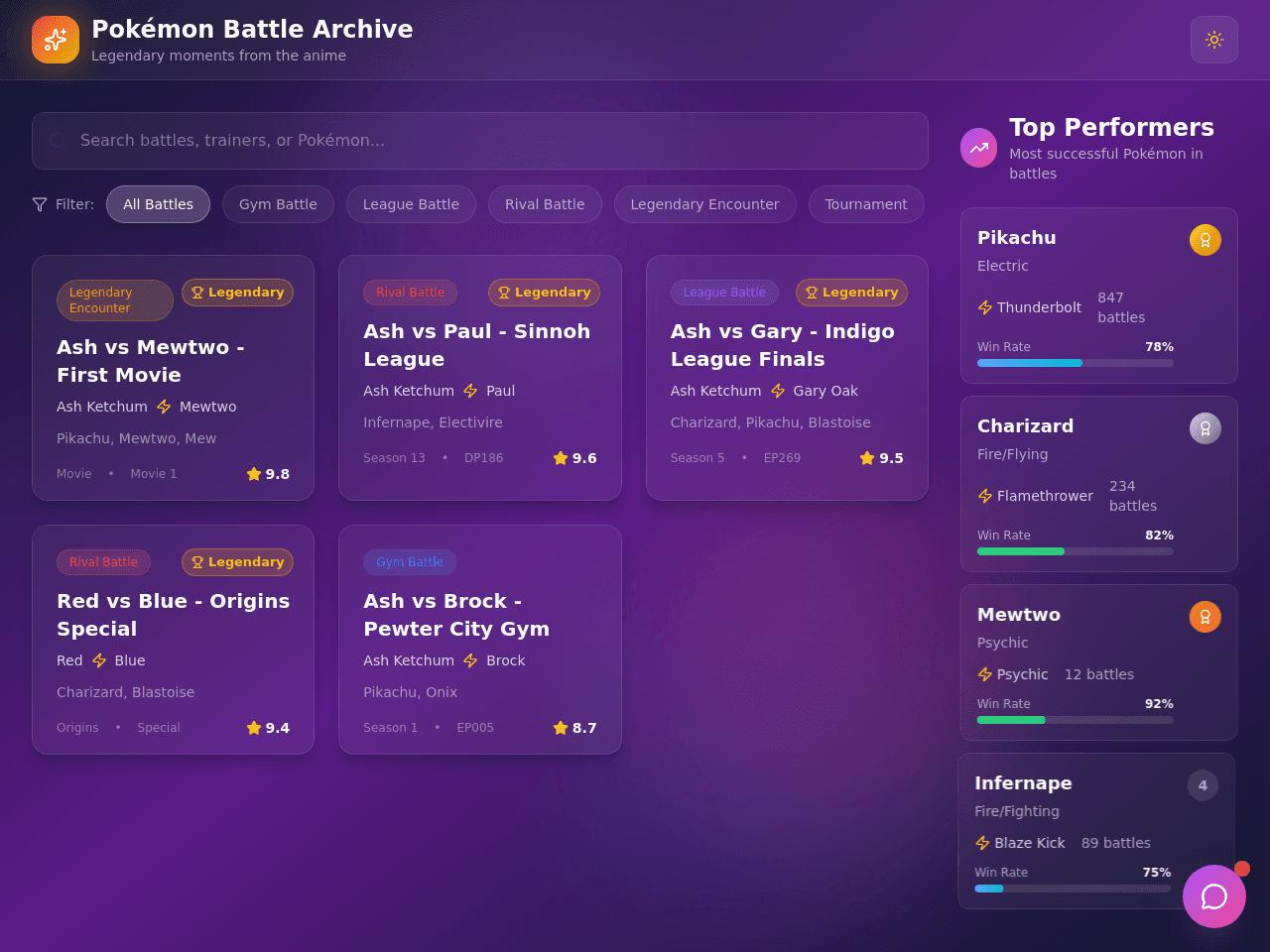
Task: Click the search battles input field
Action: [x=480, y=141]
